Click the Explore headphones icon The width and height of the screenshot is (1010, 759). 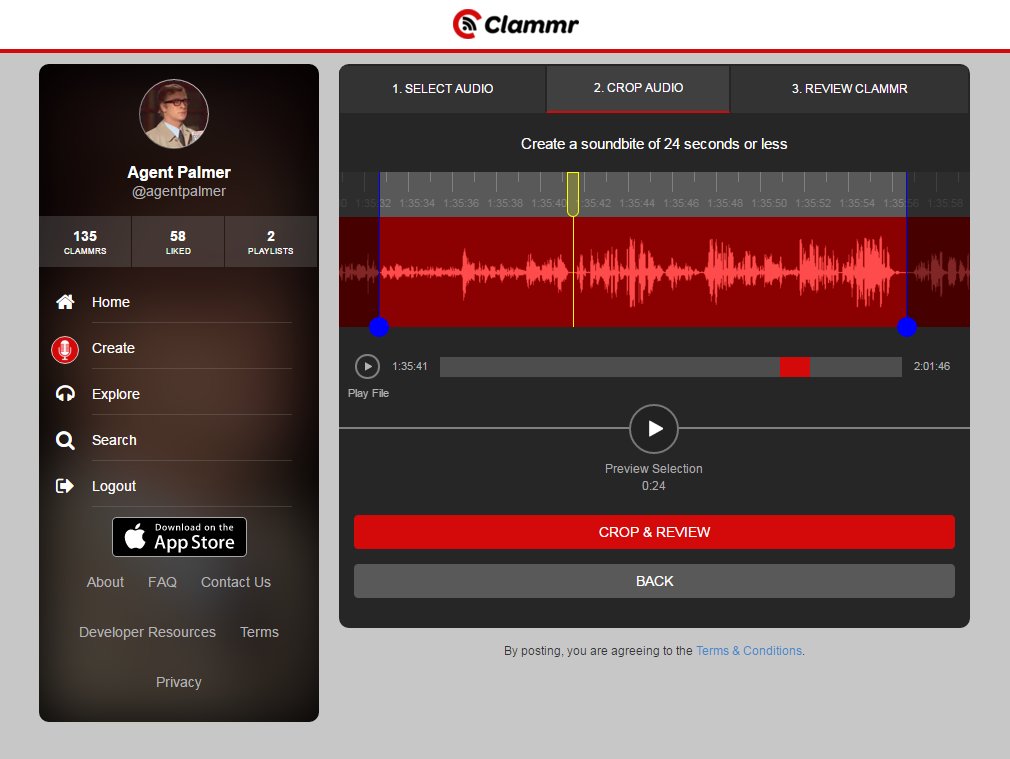(65, 394)
